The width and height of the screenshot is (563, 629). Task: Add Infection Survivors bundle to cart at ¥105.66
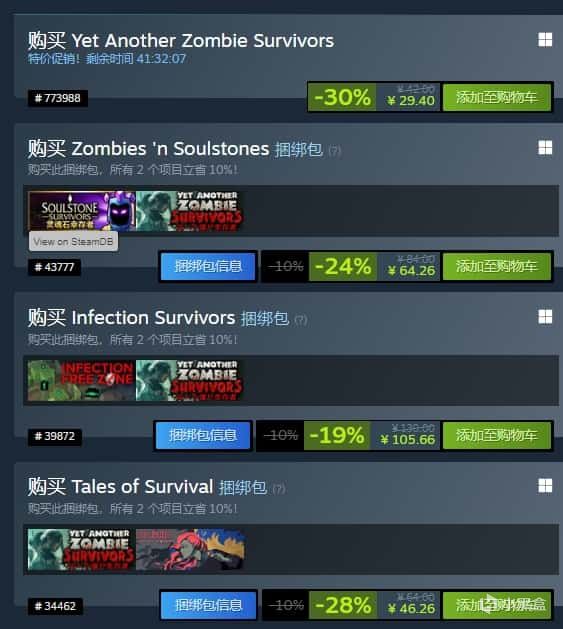[x=496, y=435]
